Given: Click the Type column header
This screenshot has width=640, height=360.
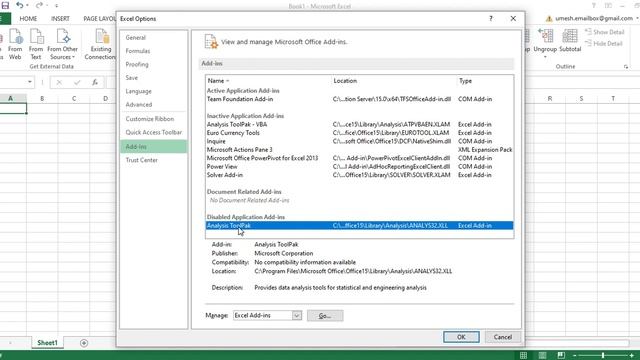Looking at the screenshot, I should 485,81.
